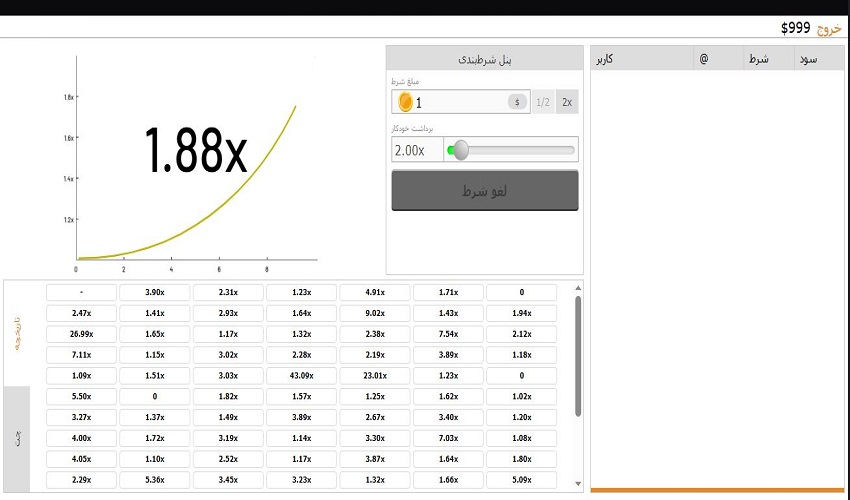Open the تاریخچه history tab
850x500 pixels.
tap(17, 334)
